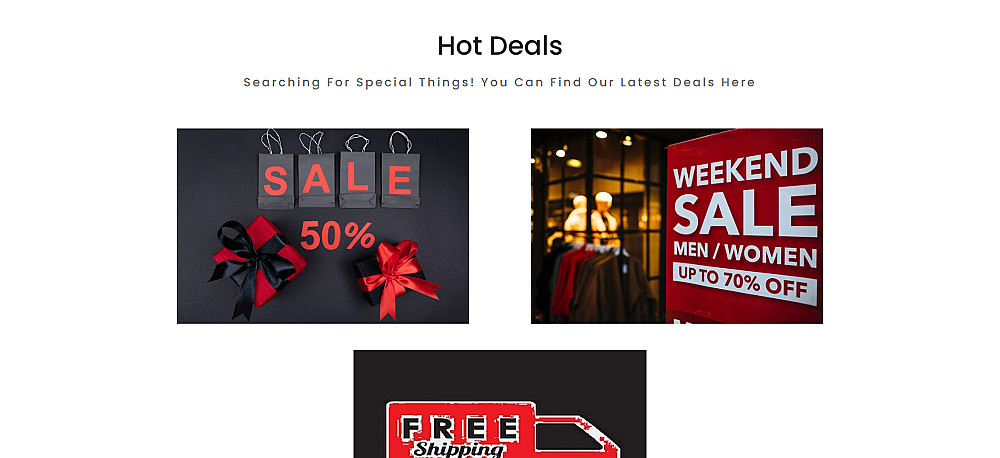This screenshot has height=458, width=1000.
Task: Select the 'UP TO 70% OFF' label
Action: (x=745, y=283)
